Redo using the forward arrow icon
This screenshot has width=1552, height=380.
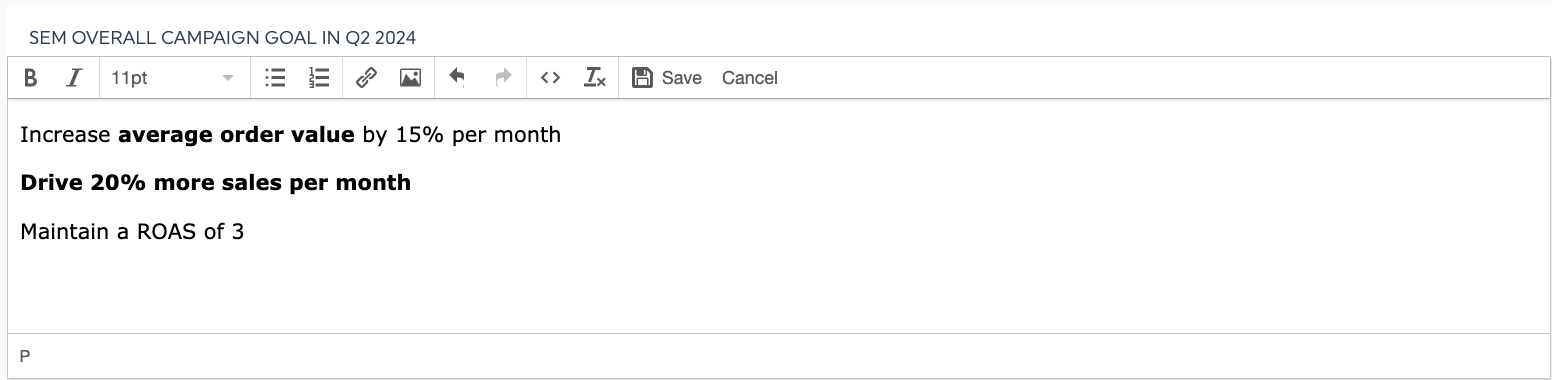[x=504, y=78]
